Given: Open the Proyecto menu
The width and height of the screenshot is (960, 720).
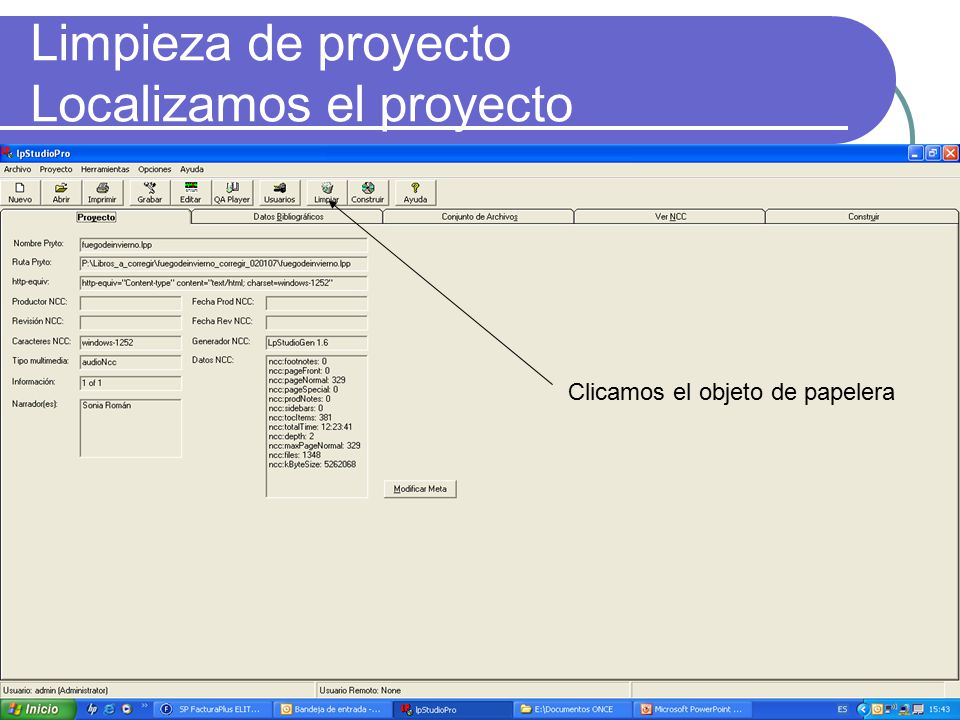Looking at the screenshot, I should click(x=56, y=170).
